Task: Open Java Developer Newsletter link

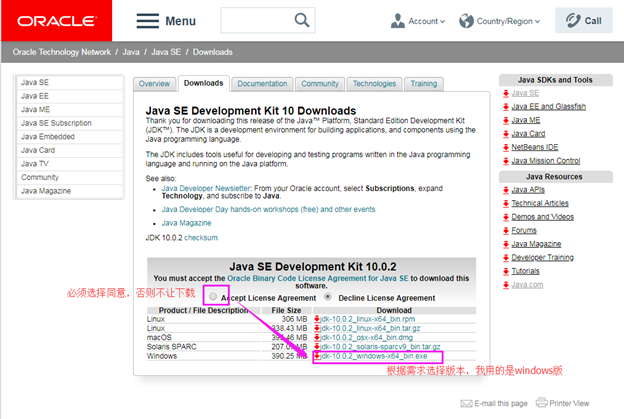Action: point(206,188)
